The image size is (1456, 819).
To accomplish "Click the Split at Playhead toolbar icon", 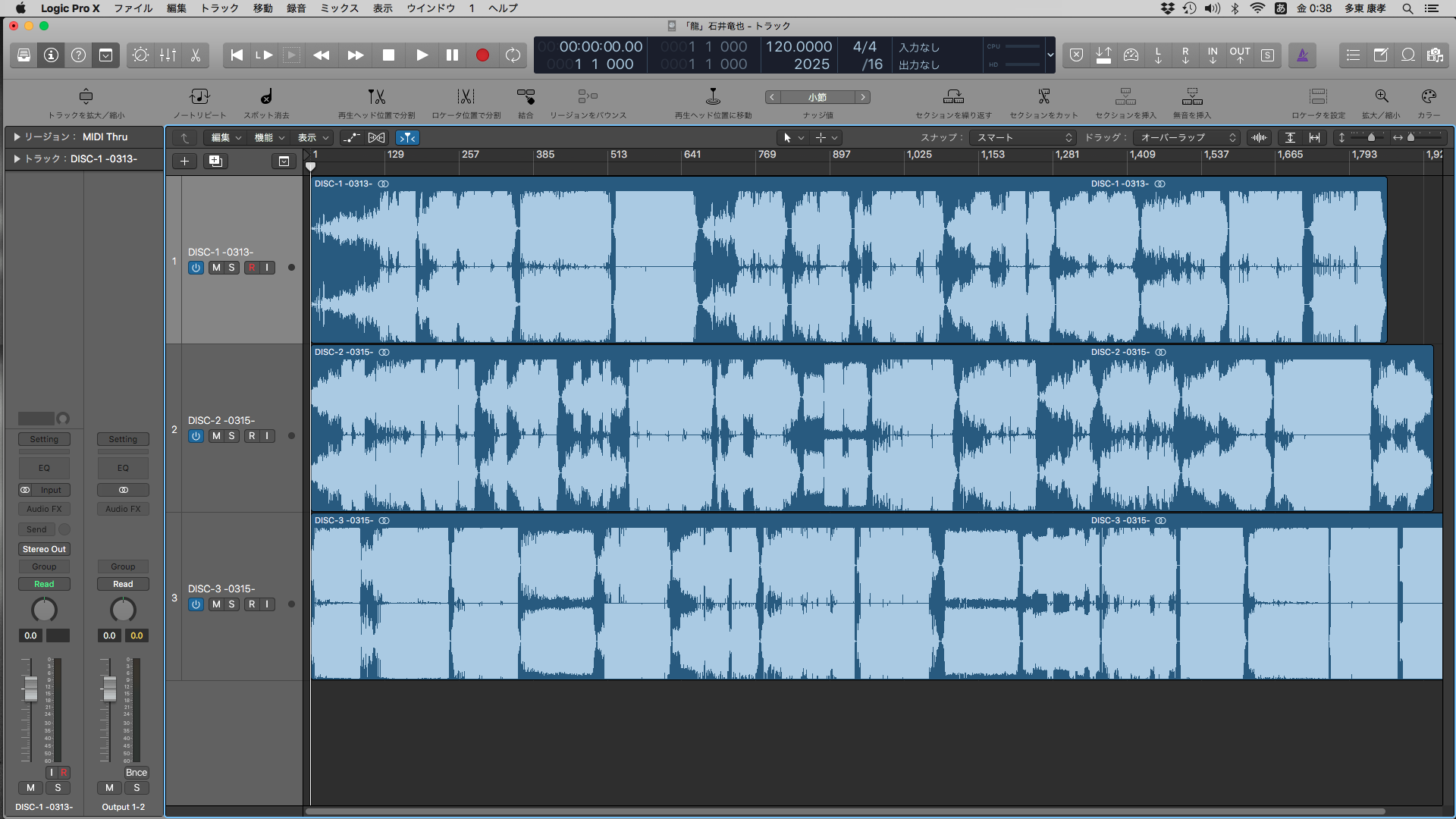I will point(376,97).
